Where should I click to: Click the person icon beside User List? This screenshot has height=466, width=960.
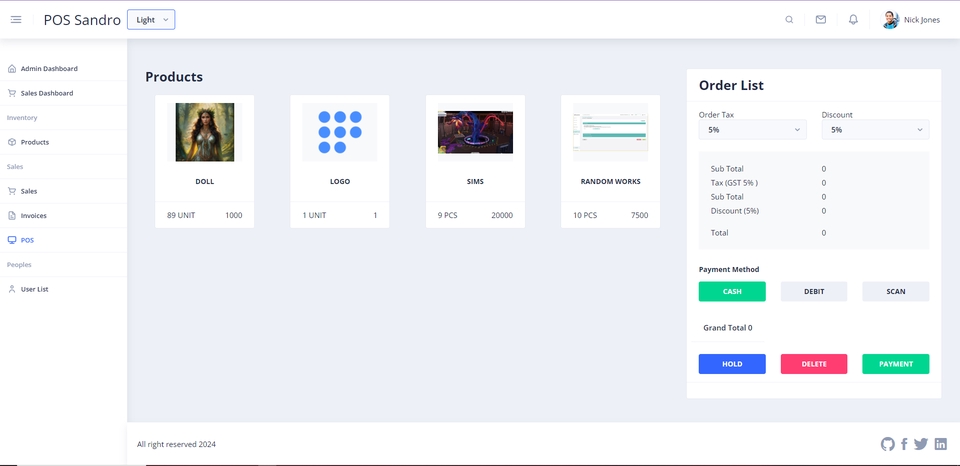(x=12, y=289)
